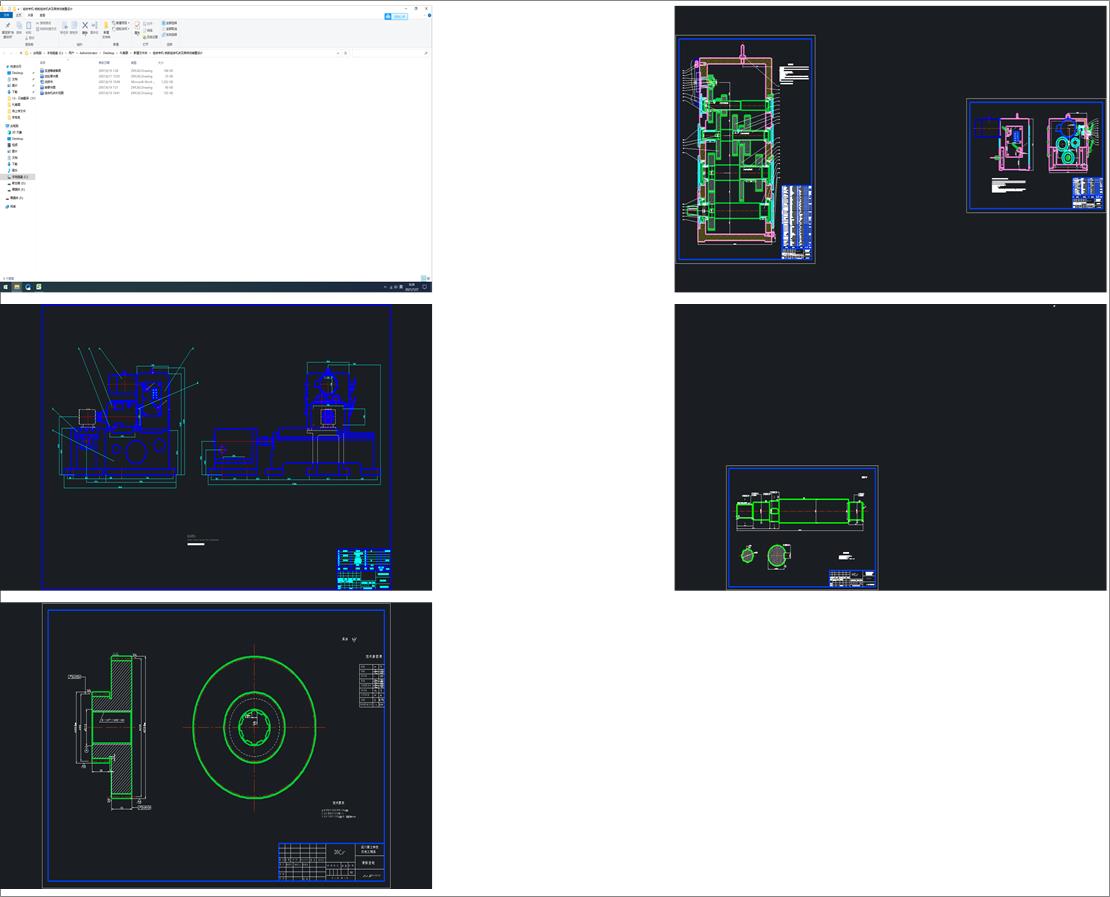Select the last DWG drawing file in list
The image size is (1110, 897).
(106, 93)
